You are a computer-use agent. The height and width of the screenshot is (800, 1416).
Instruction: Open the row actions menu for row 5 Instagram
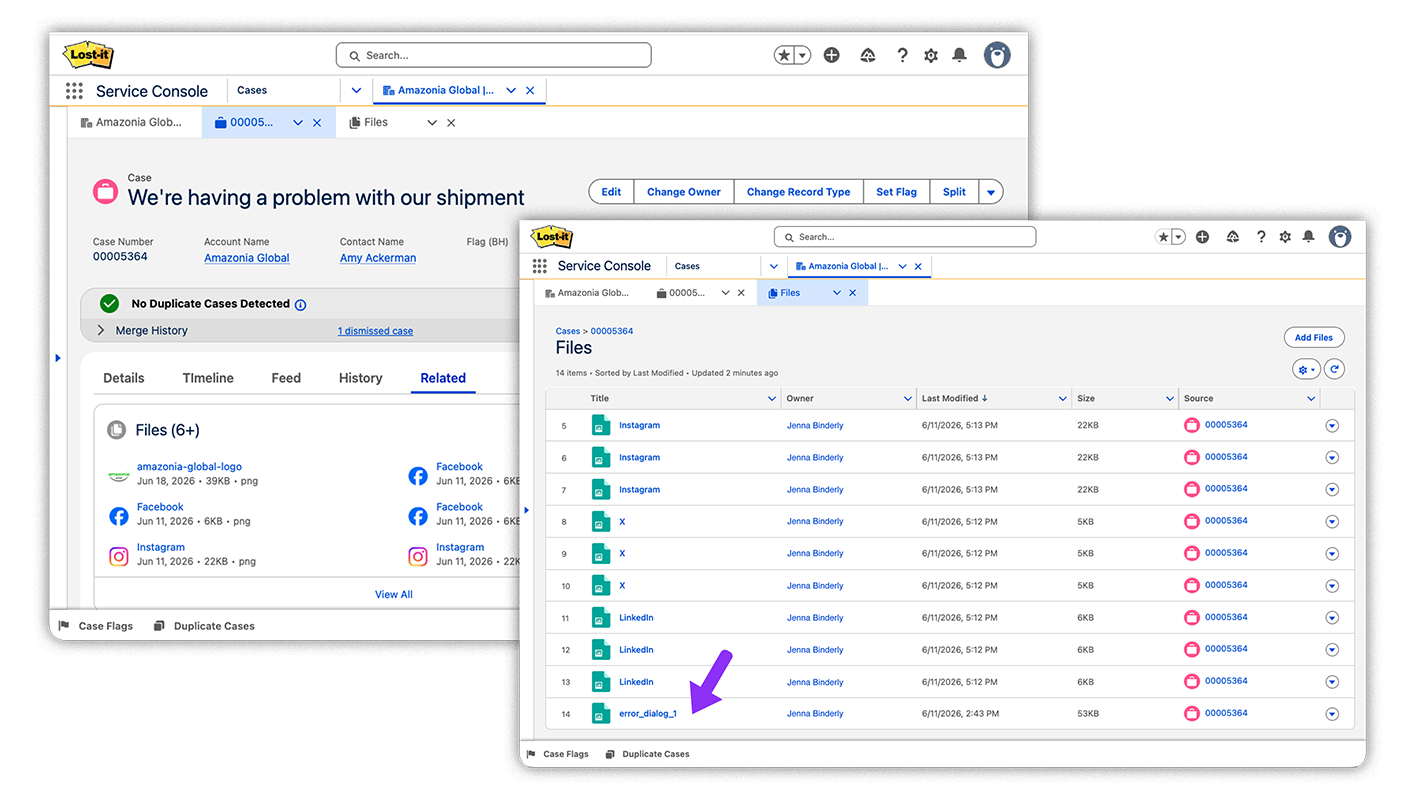coord(1332,426)
